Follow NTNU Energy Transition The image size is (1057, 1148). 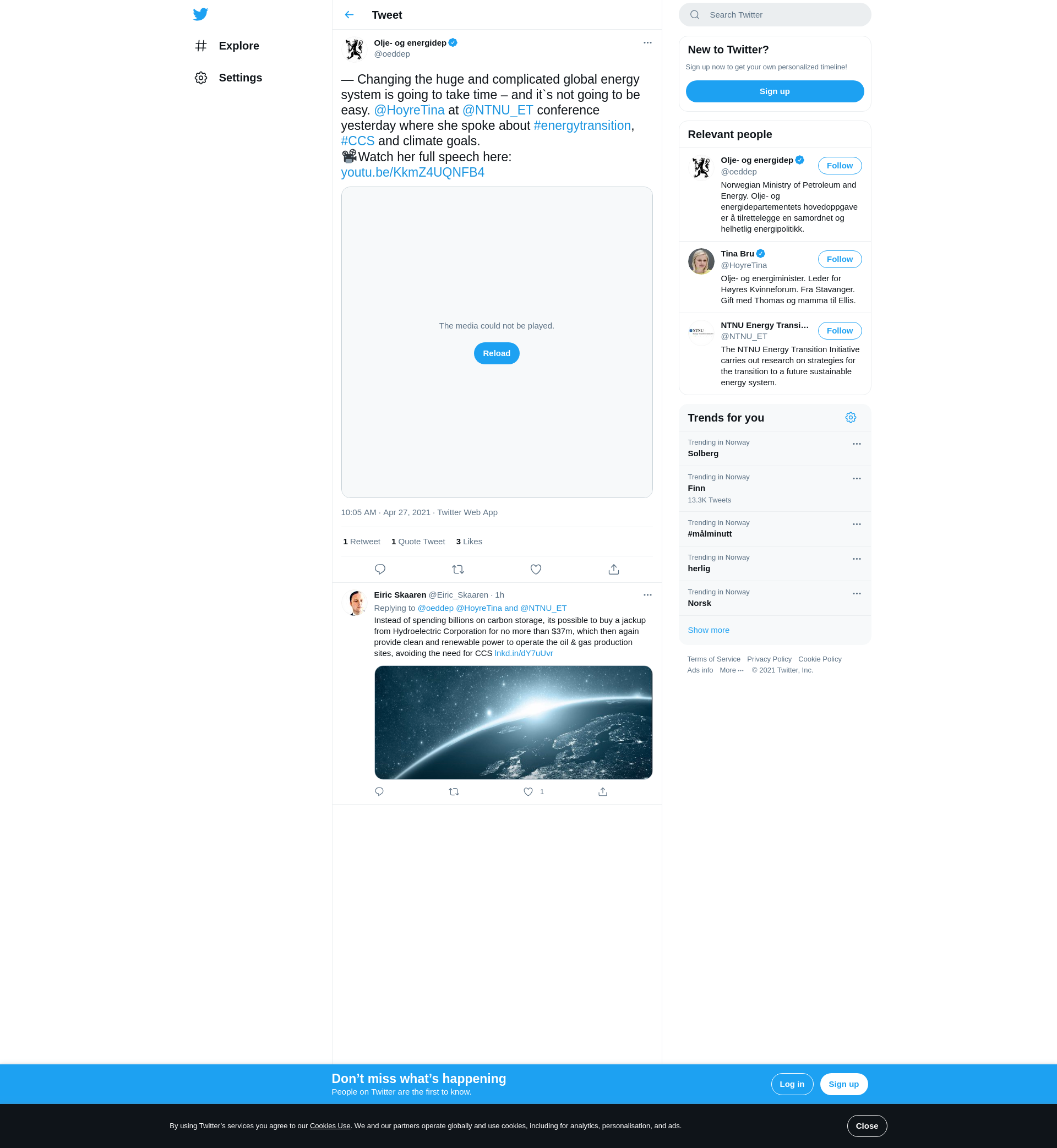839,331
